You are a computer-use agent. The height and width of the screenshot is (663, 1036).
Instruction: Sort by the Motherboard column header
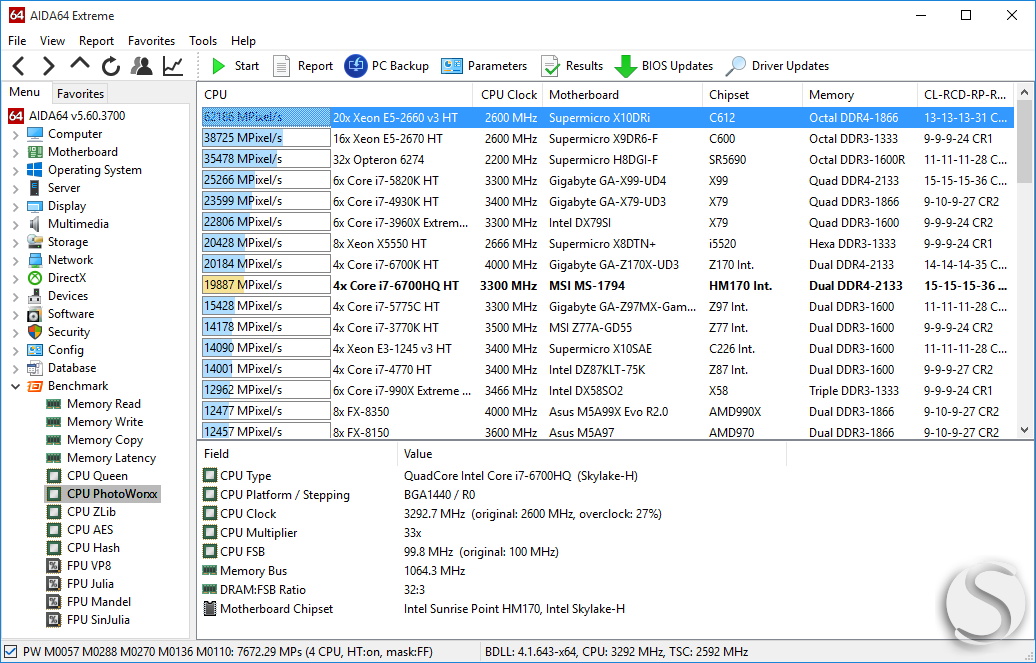tap(622, 95)
